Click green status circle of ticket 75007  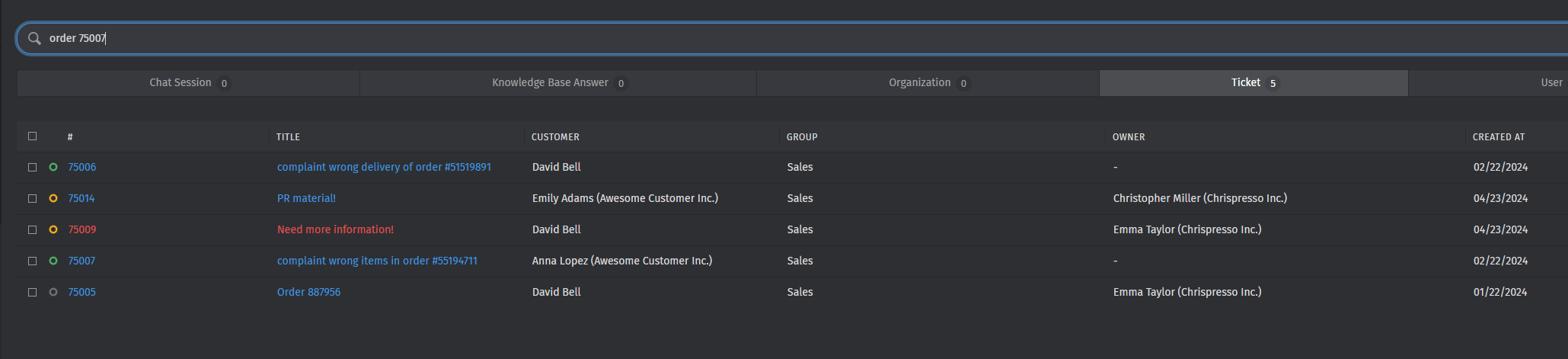[x=53, y=261]
